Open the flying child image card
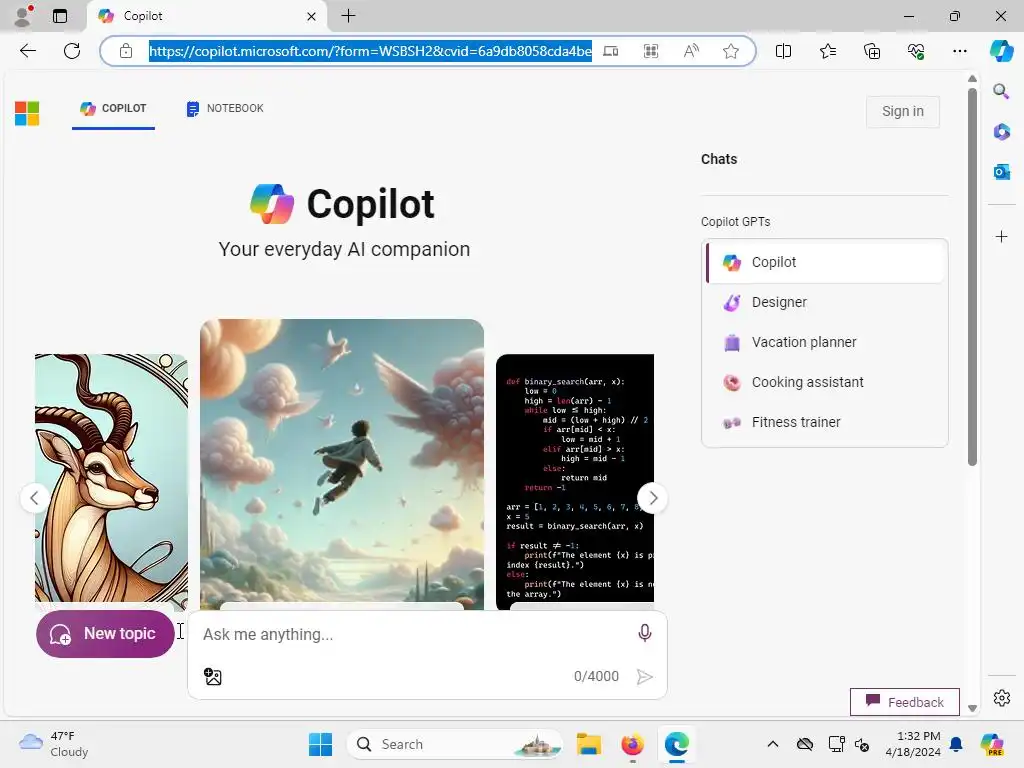1024x768 pixels. (342, 464)
